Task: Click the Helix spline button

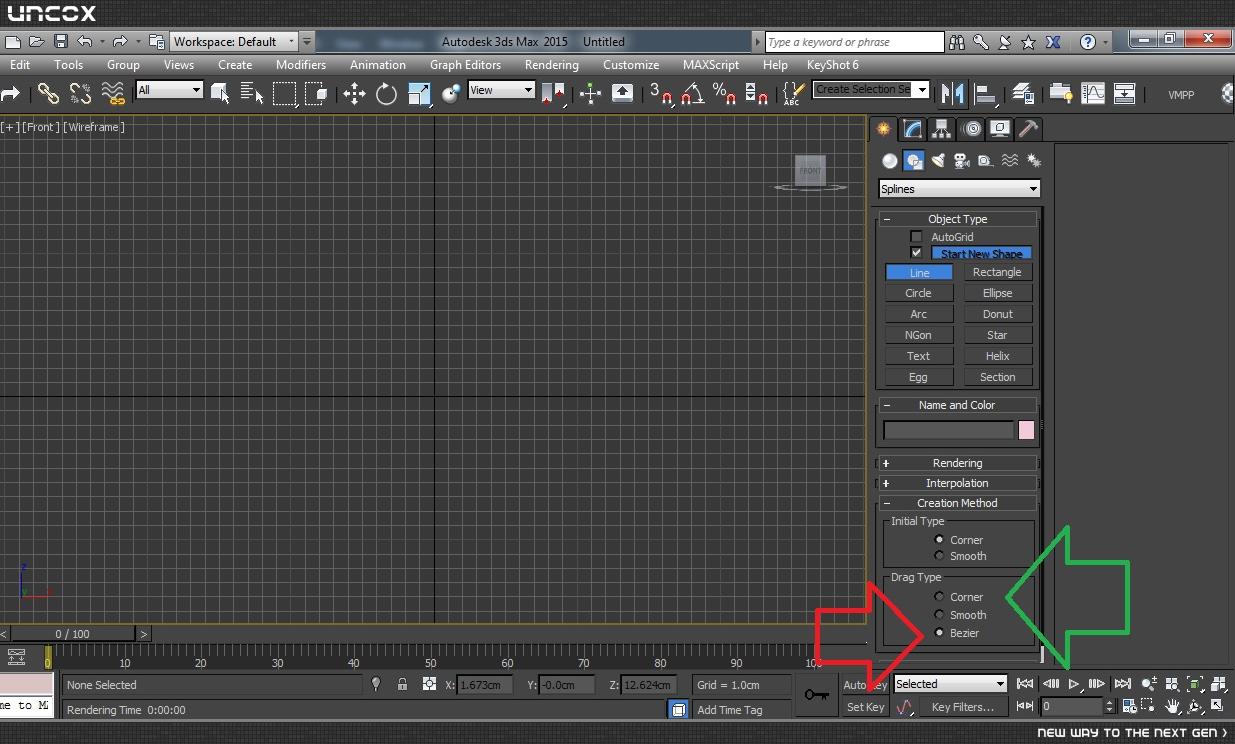Action: (x=997, y=356)
